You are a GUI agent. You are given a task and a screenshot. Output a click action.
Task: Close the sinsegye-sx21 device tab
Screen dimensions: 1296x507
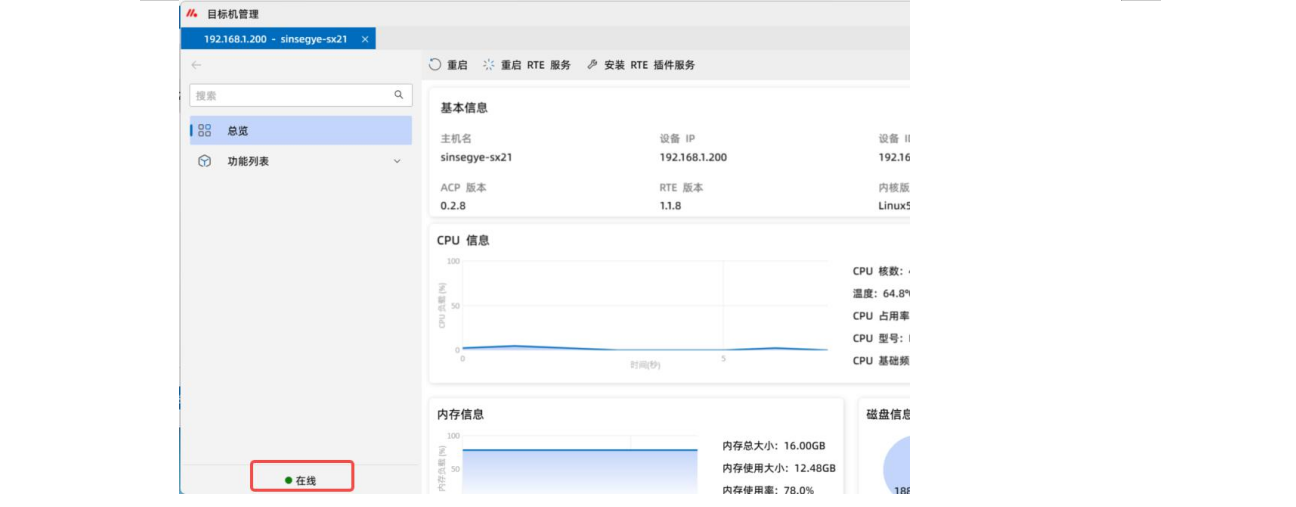pos(365,39)
